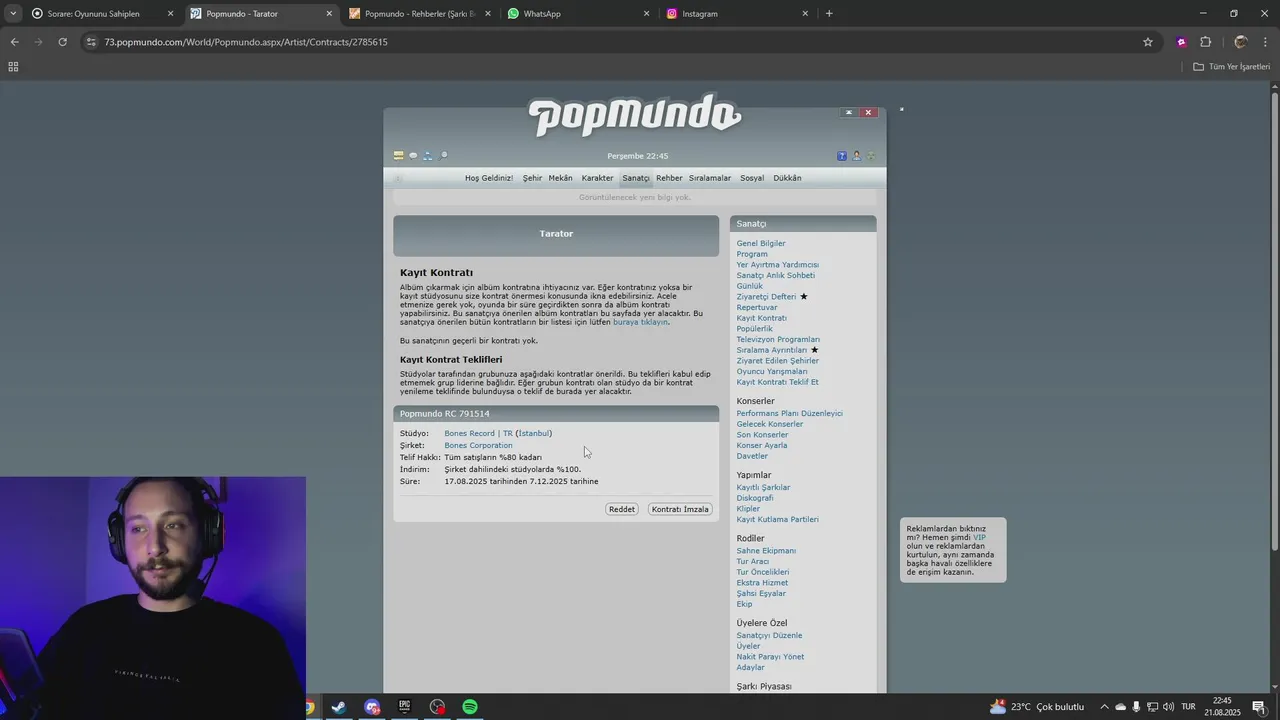Open Konser Ayarla in sidebar
This screenshot has width=1280, height=720.
tap(762, 446)
